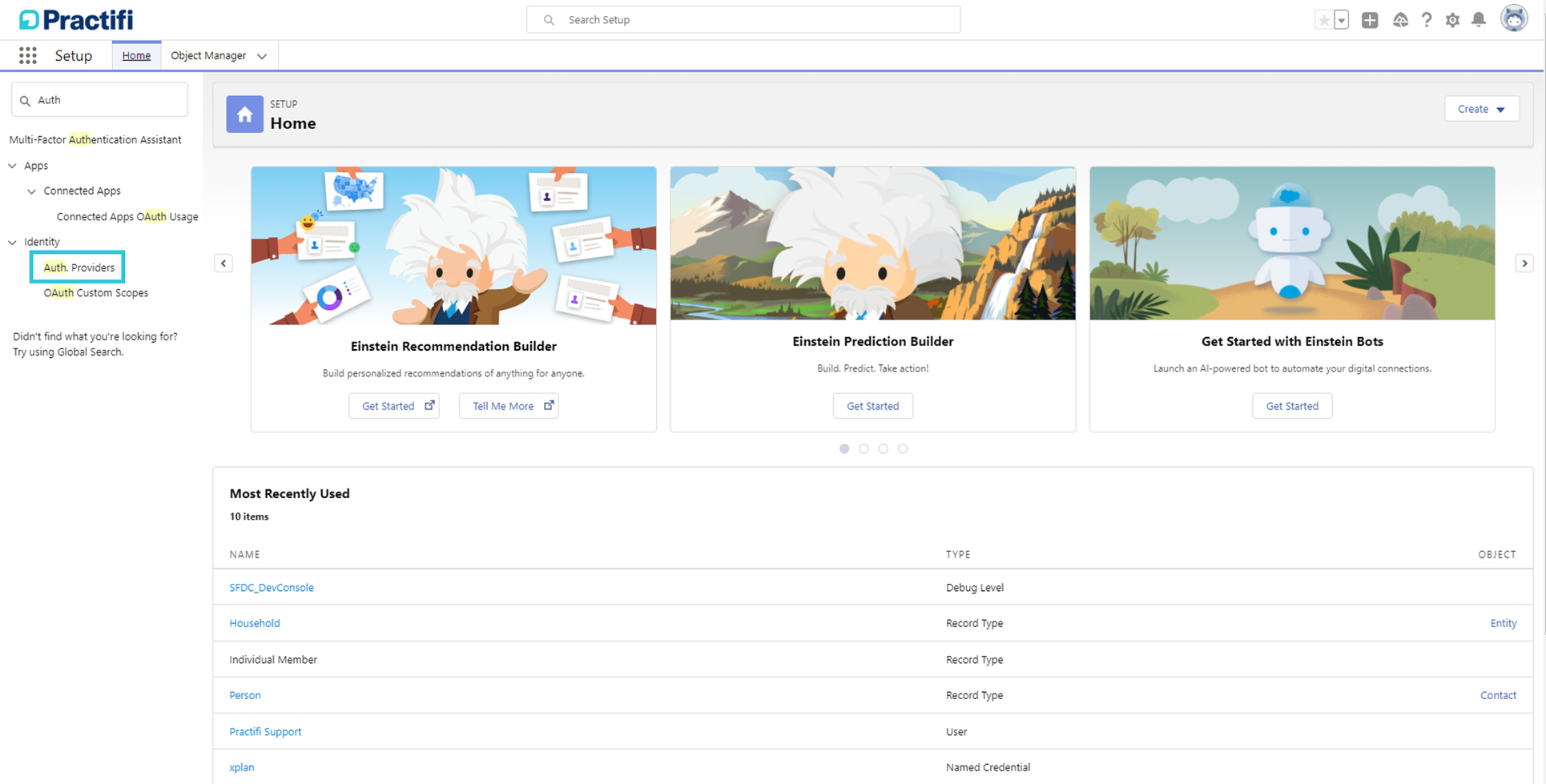View notifications bell icon
This screenshot has width=1546, height=784.
(1479, 20)
